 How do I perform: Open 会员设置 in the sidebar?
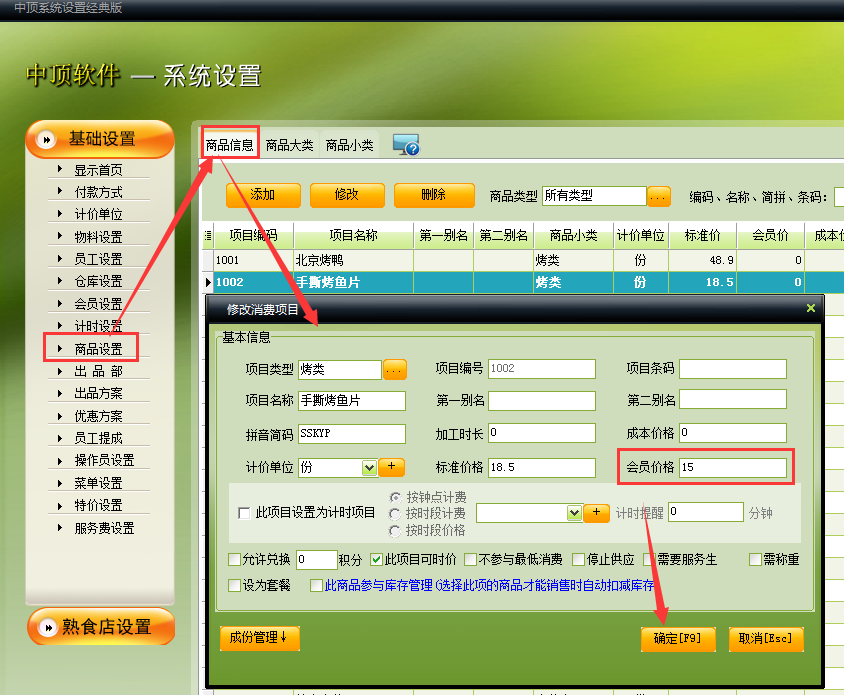[98, 304]
